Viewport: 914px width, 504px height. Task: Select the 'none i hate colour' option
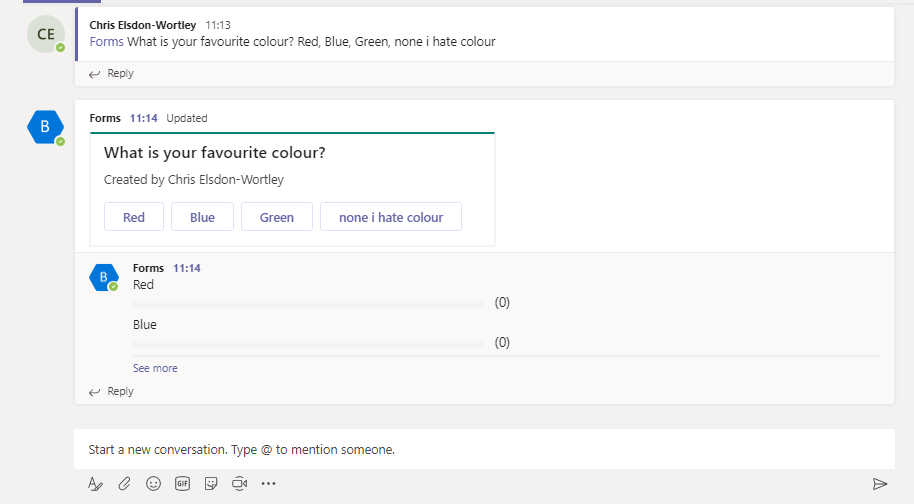click(x=391, y=217)
